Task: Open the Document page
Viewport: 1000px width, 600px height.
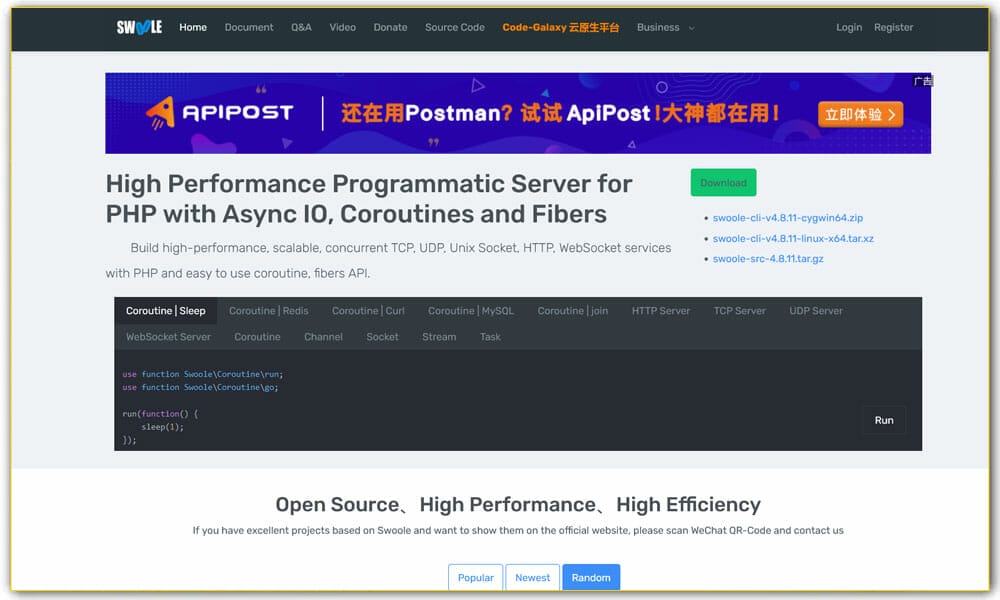Action: (248, 27)
